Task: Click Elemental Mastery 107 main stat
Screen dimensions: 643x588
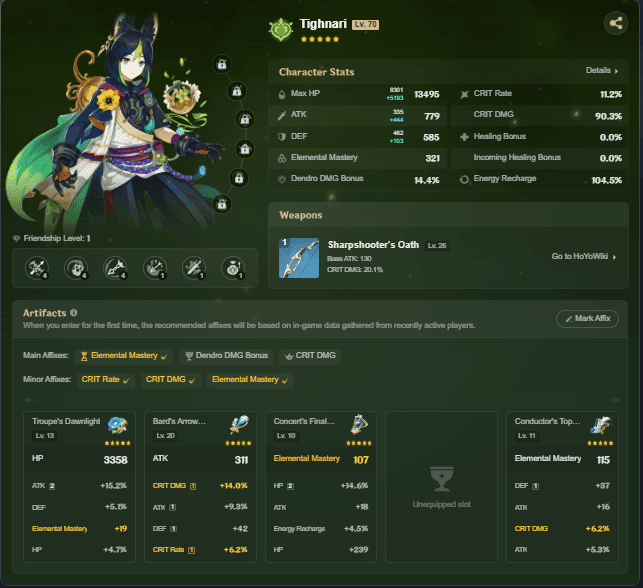Action: click(321, 459)
